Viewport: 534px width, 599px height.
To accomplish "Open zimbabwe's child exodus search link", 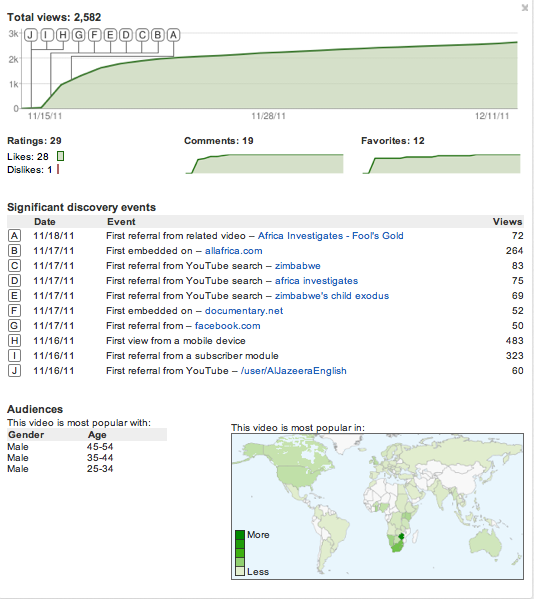I will (x=332, y=296).
